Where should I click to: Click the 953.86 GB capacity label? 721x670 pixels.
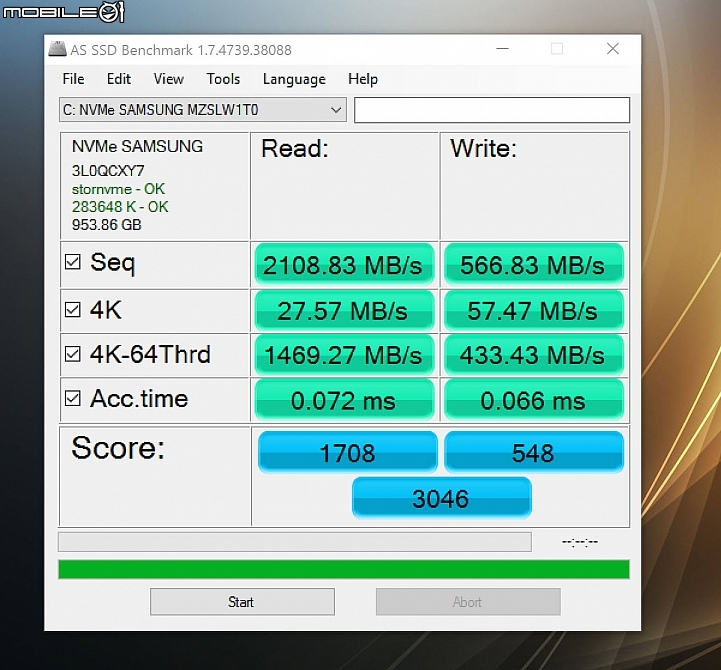point(107,225)
